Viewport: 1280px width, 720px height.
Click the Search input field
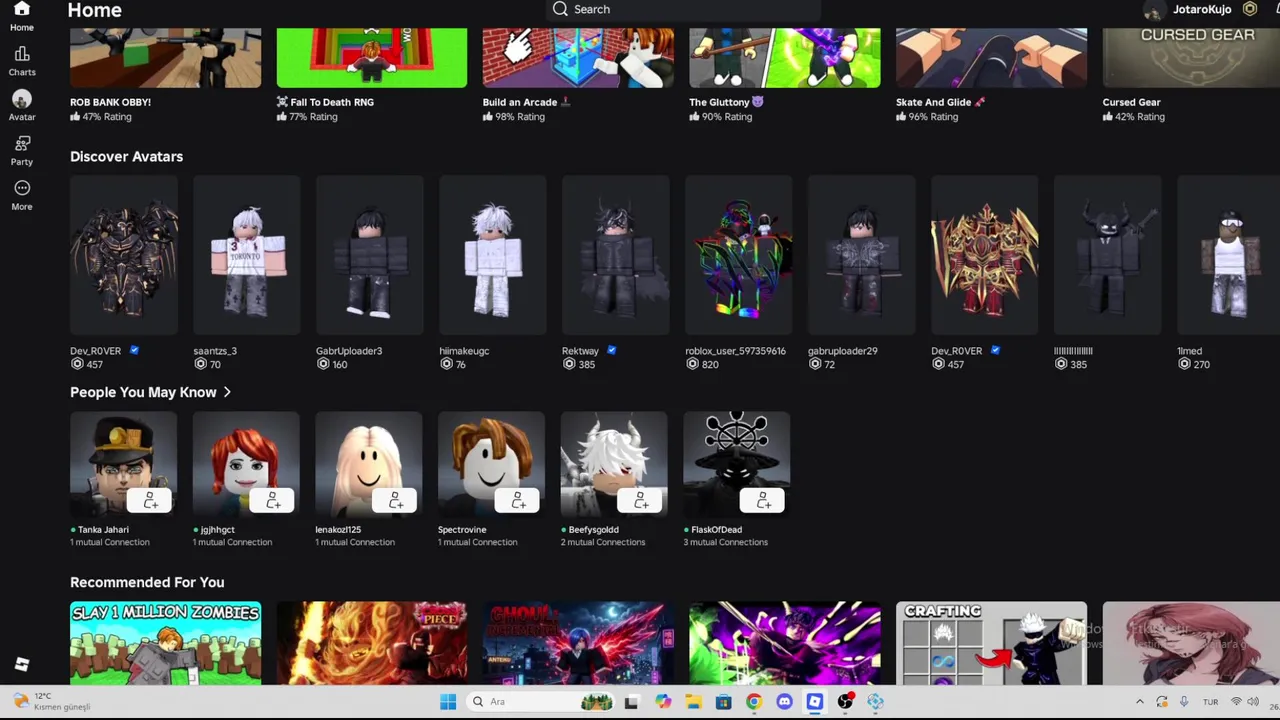click(684, 9)
